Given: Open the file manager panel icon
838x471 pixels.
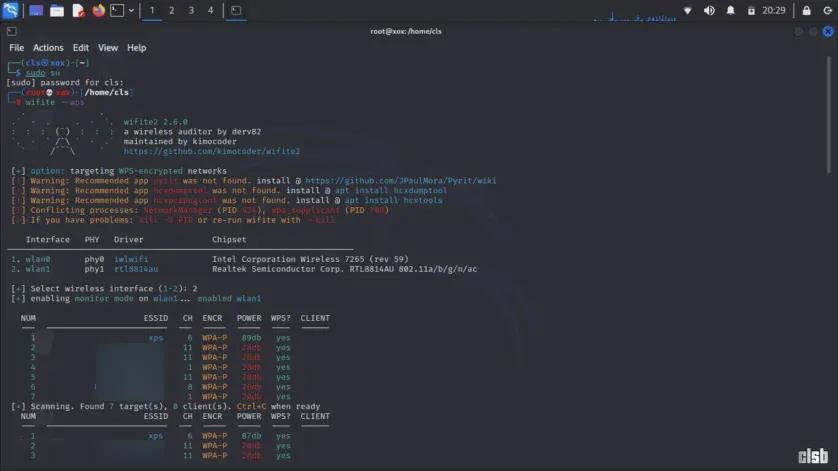Looking at the screenshot, I should 57,10.
